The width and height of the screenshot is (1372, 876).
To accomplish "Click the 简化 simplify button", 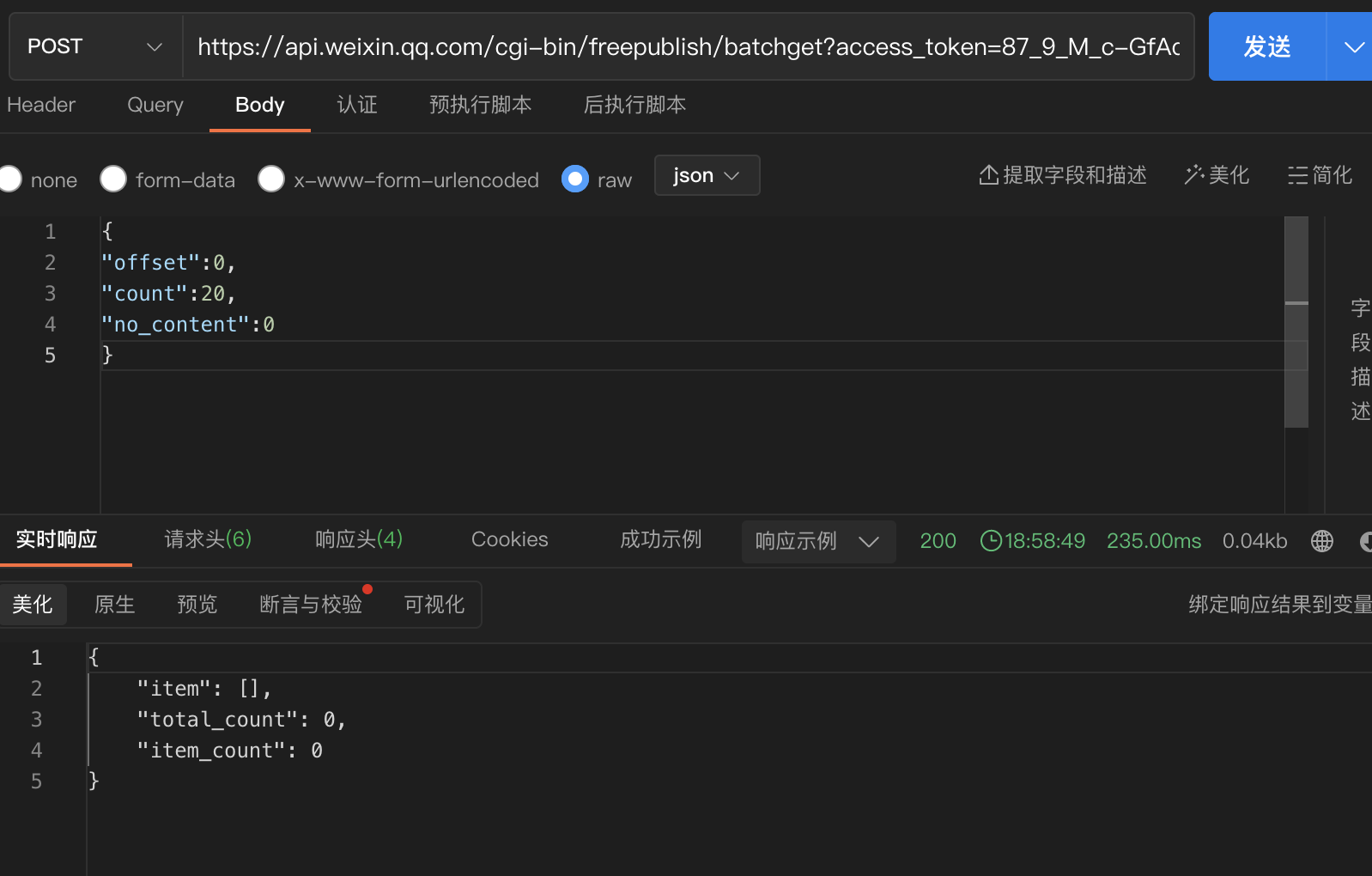I will [x=1320, y=175].
